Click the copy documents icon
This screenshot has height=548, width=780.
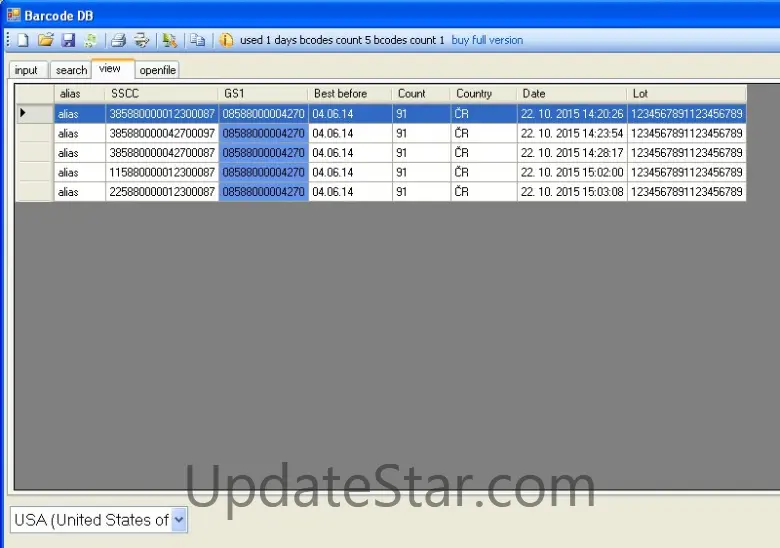(197, 40)
